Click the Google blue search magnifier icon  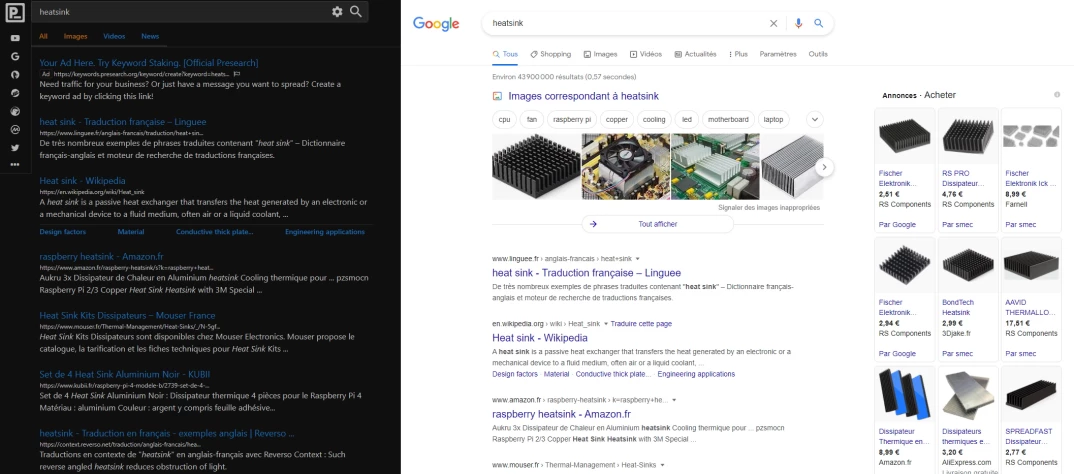click(818, 23)
